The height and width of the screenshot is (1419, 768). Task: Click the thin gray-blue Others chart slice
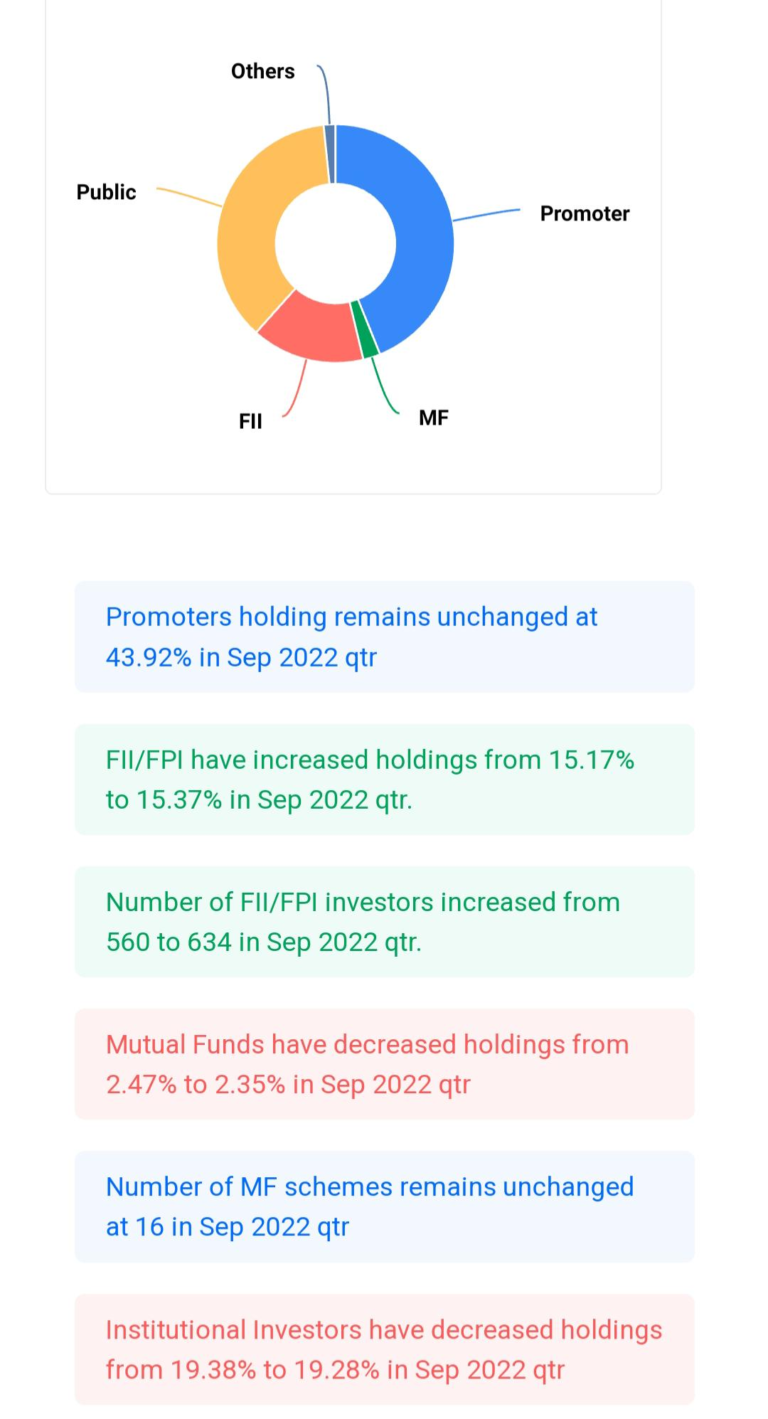(330, 153)
